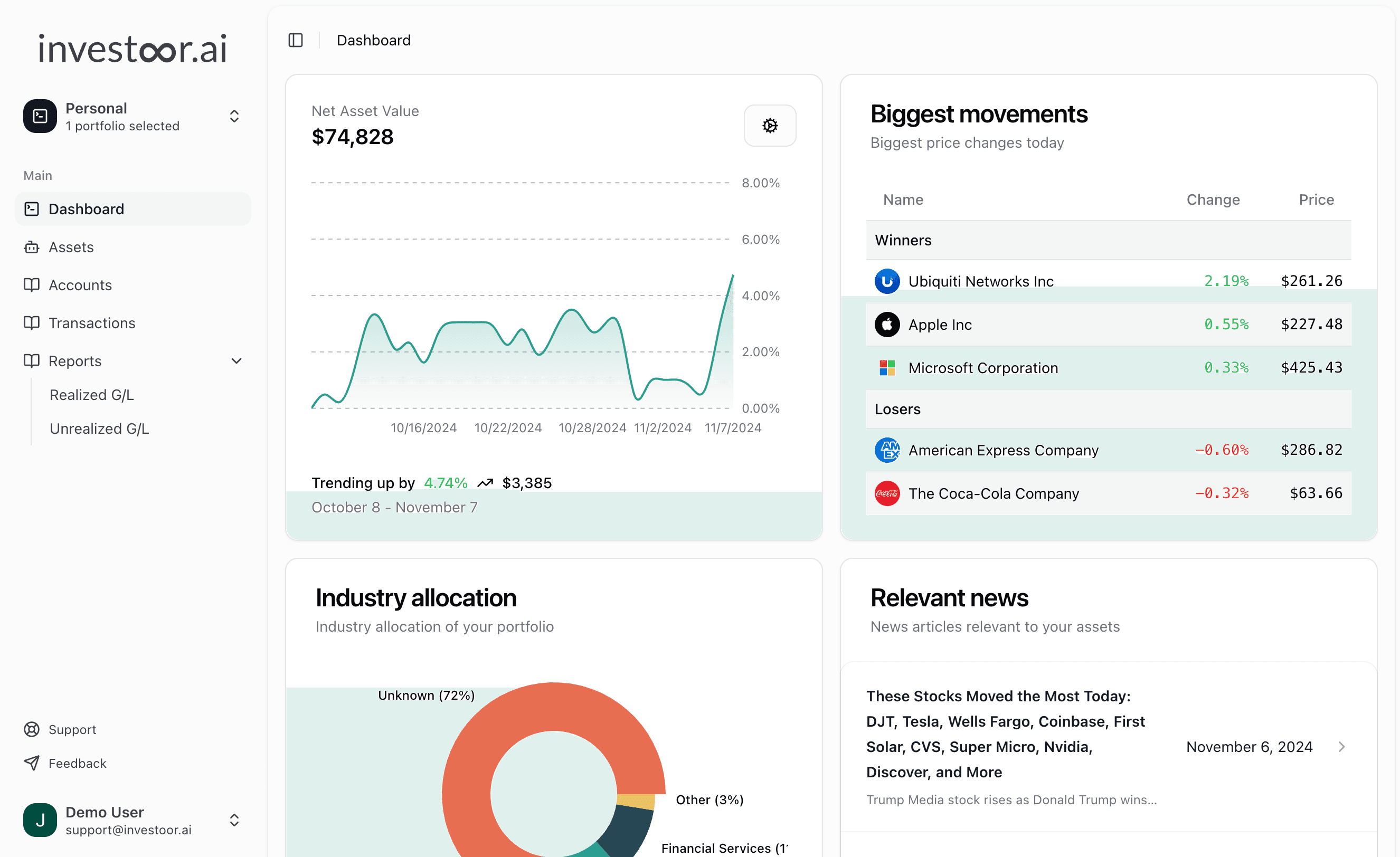Screen dimensions: 1400x857
Task: Click the Losers group header row
Action: 1108,409
